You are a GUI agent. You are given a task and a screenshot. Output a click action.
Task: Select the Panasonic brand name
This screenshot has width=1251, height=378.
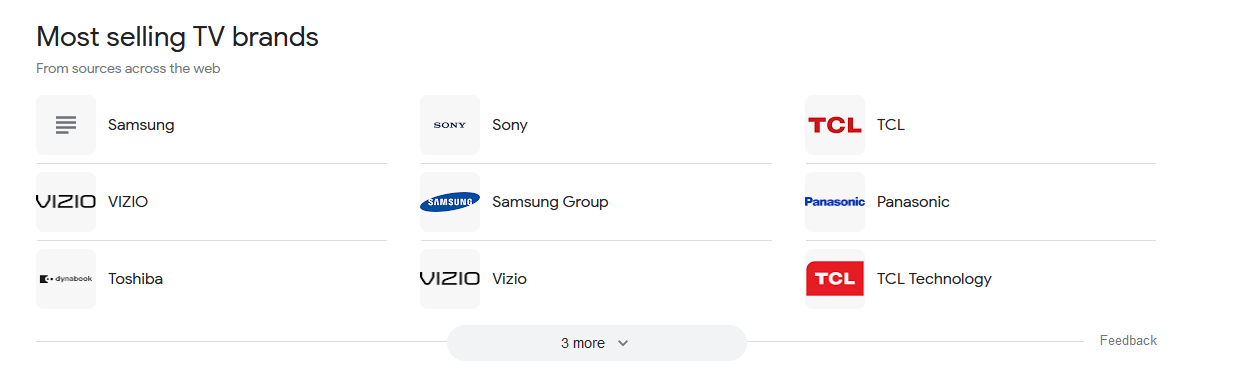tap(913, 202)
